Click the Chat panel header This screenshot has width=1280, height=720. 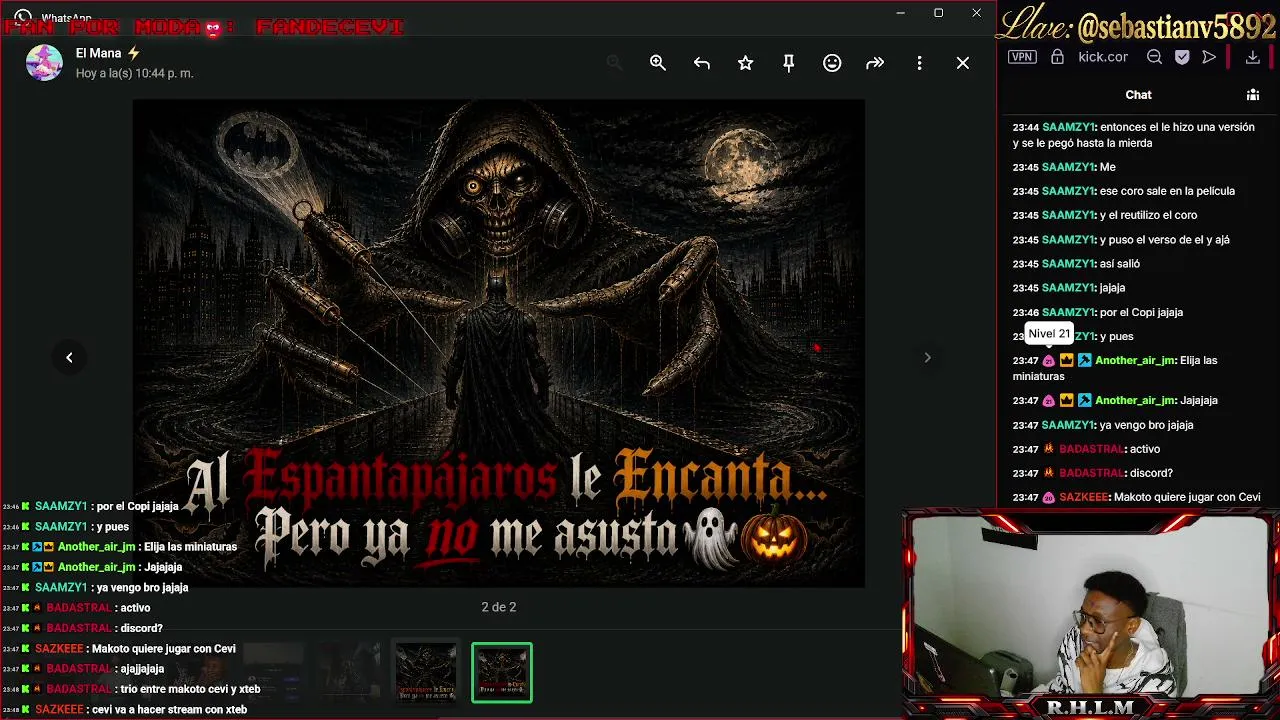point(1139,95)
